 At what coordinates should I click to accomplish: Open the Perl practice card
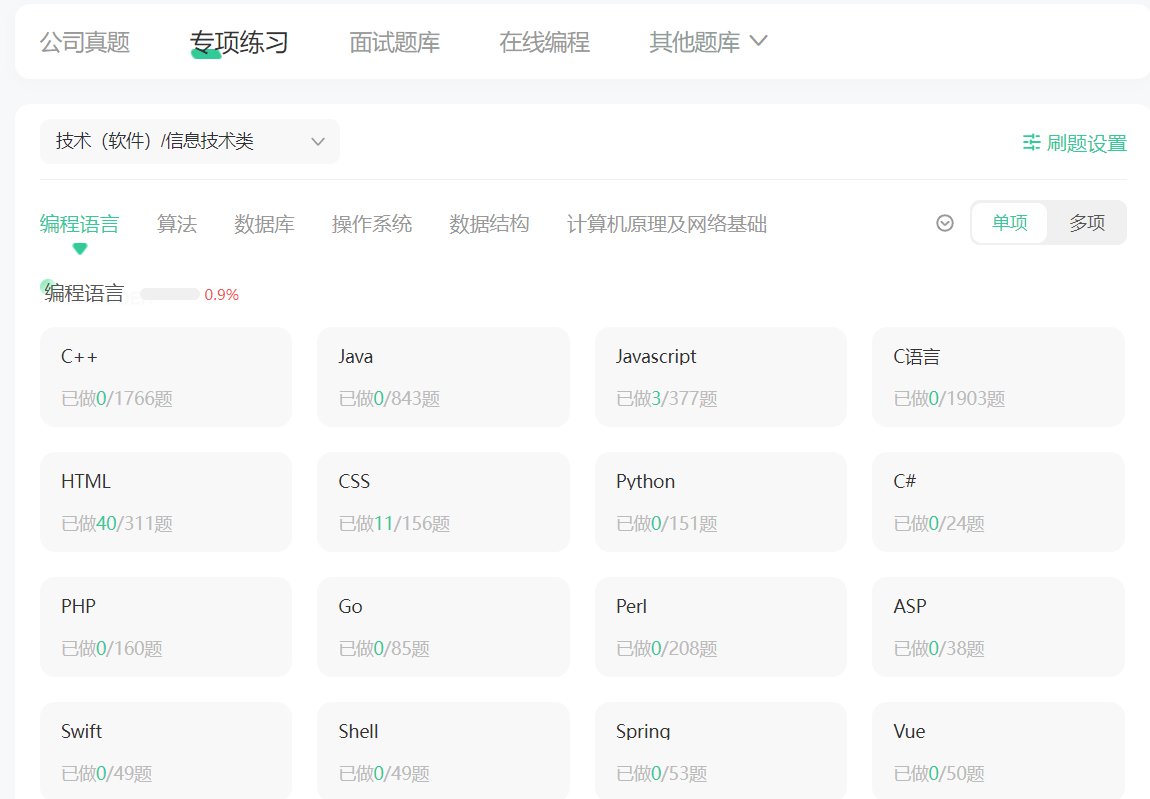click(x=720, y=627)
